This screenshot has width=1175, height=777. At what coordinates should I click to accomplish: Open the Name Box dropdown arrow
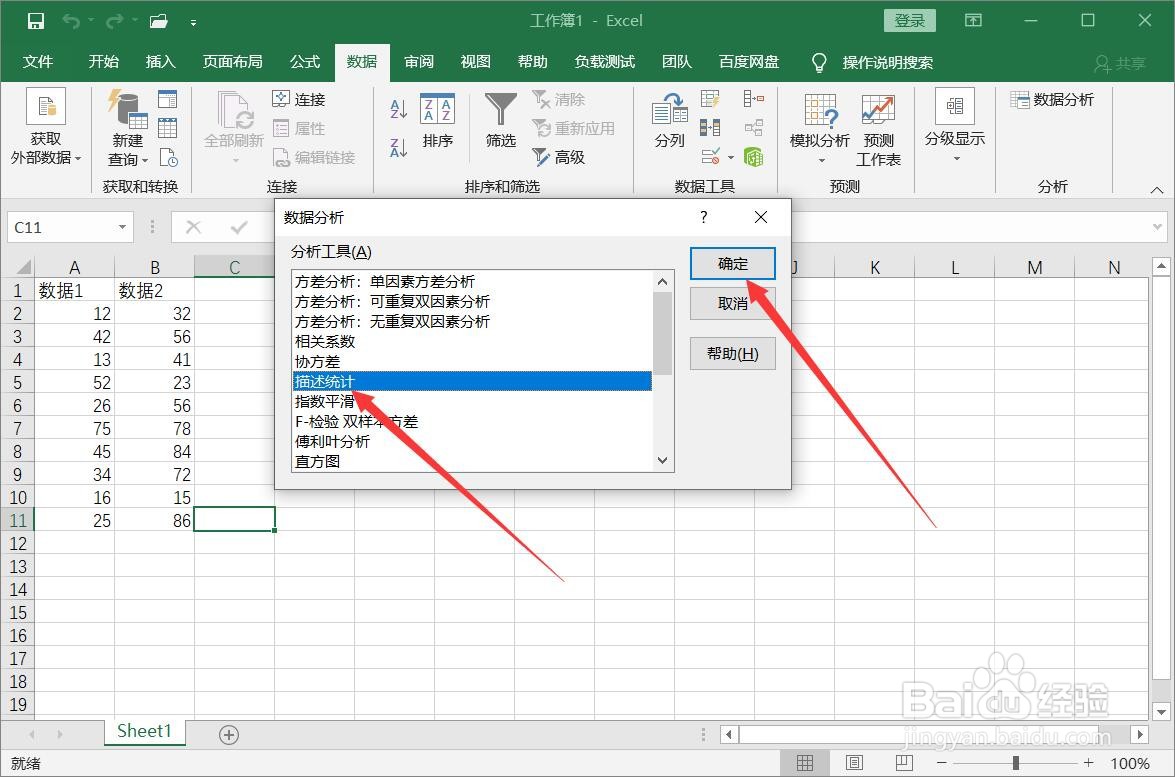(x=122, y=227)
